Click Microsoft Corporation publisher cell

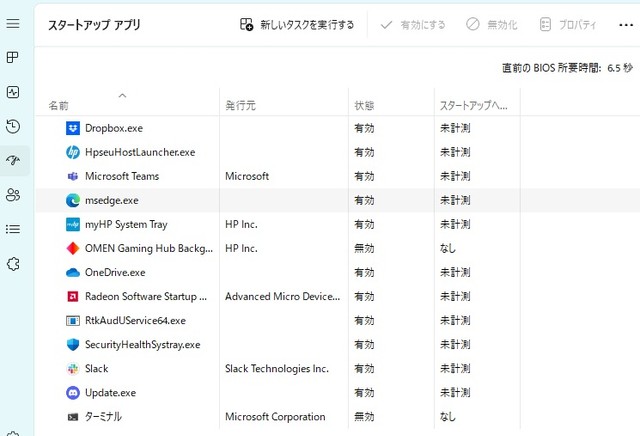tap(275, 417)
